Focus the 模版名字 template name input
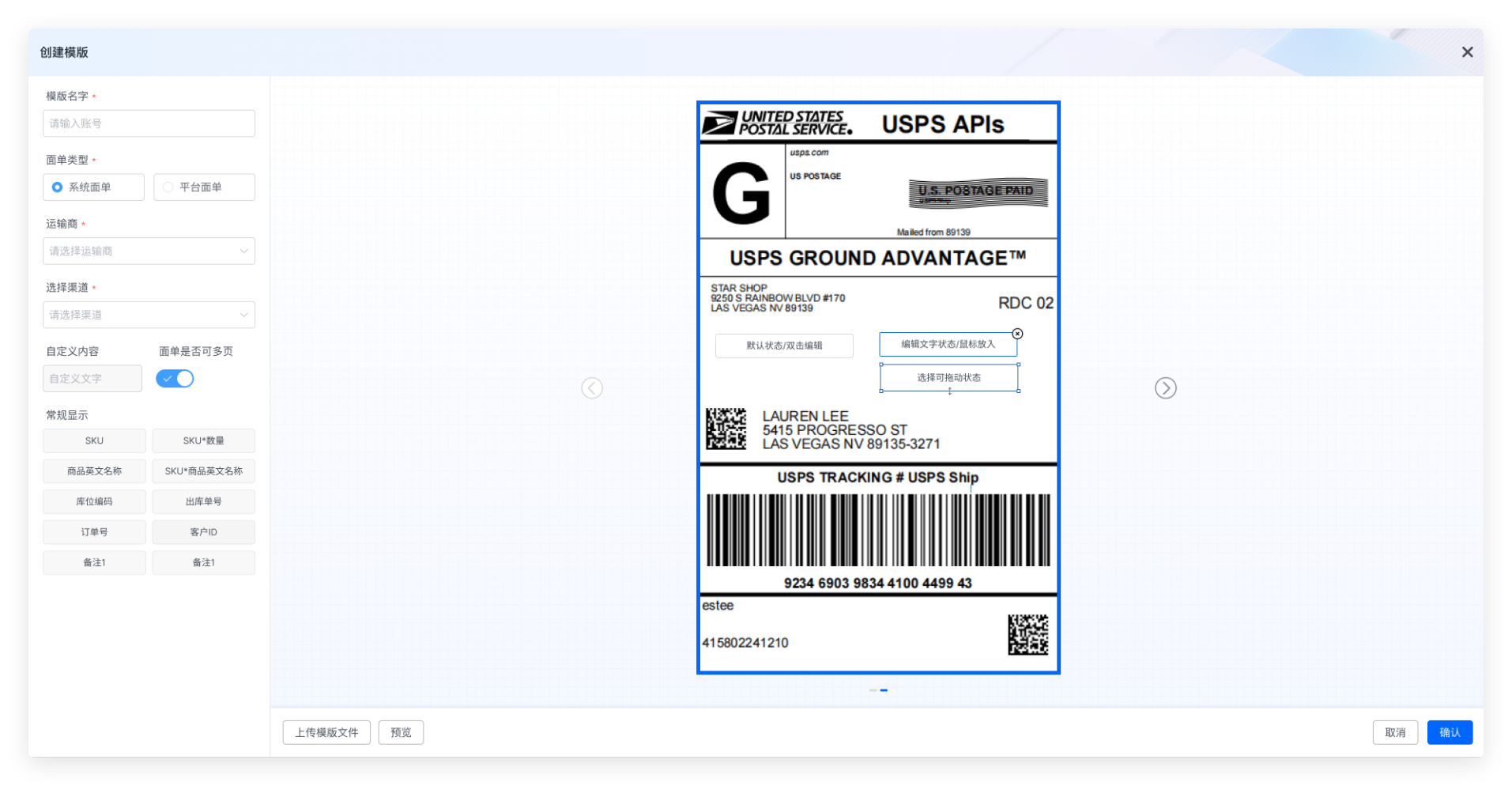 (x=149, y=123)
